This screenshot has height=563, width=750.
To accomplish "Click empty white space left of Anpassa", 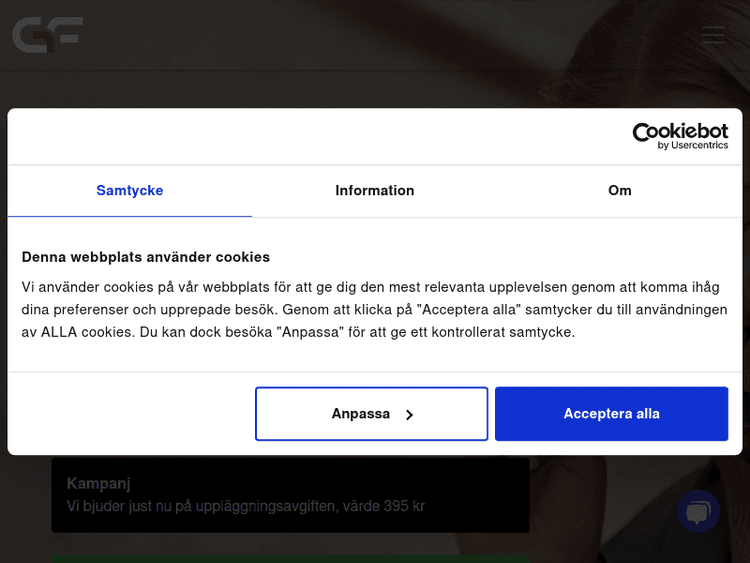I will point(130,414).
